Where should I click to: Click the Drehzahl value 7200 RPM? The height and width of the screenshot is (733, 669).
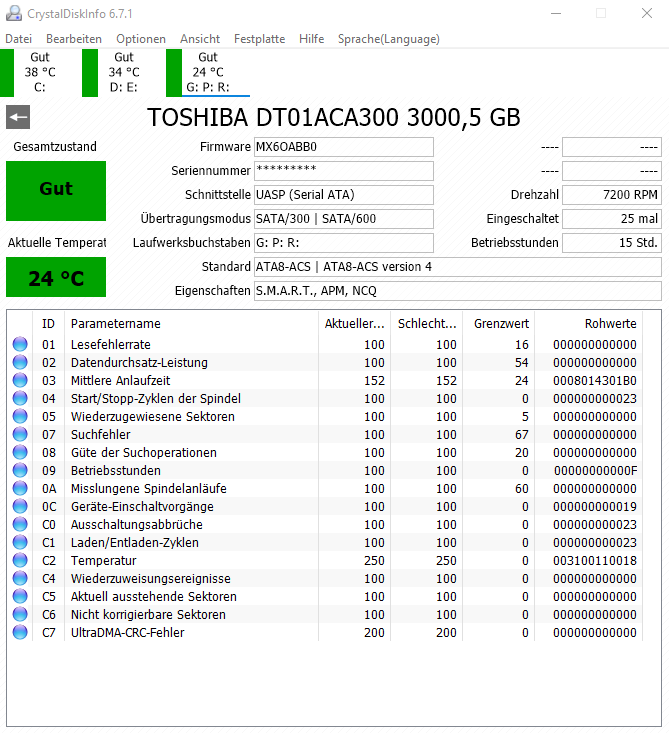pos(612,194)
